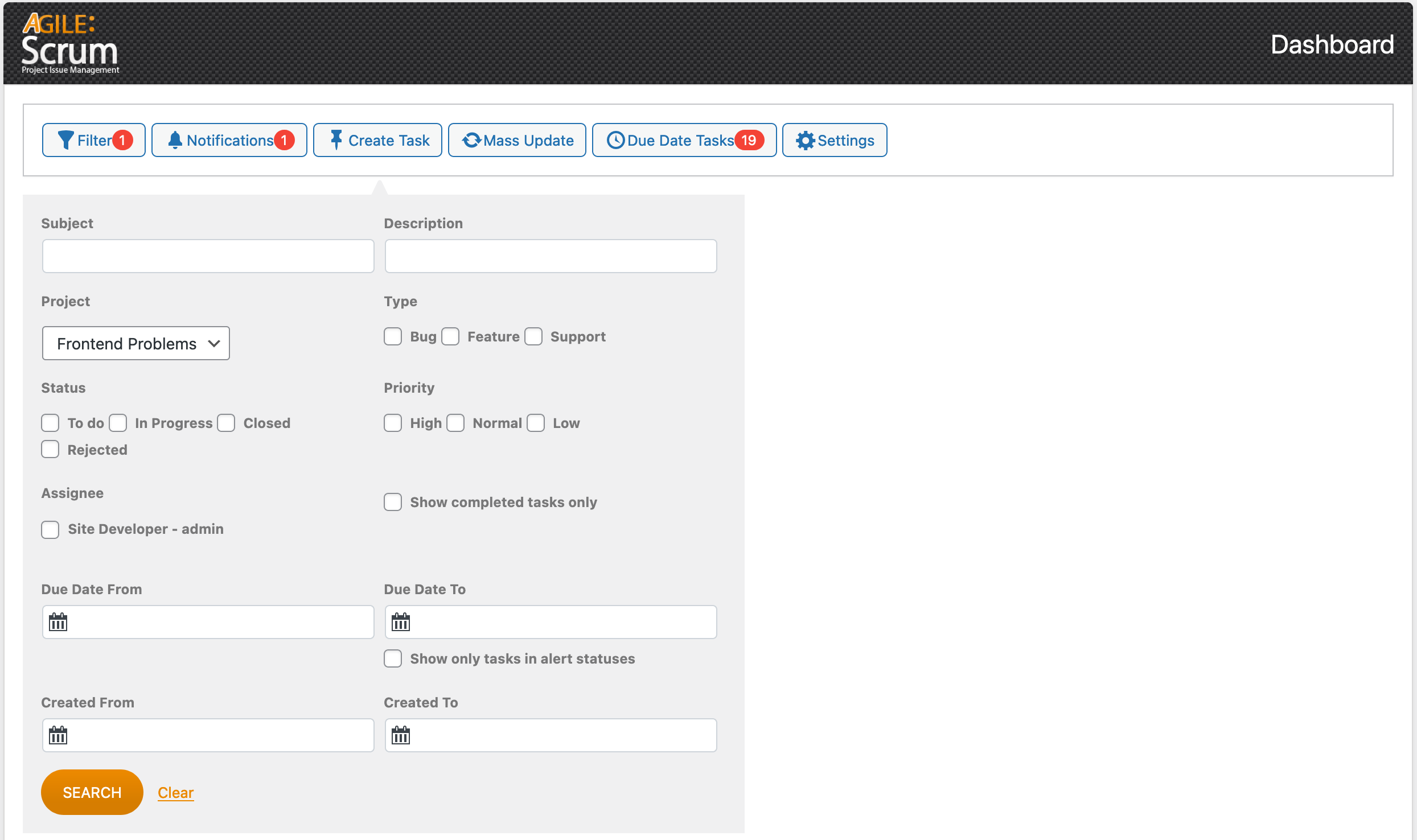Open Notifications via the bell icon
The image size is (1417, 840).
click(x=175, y=140)
